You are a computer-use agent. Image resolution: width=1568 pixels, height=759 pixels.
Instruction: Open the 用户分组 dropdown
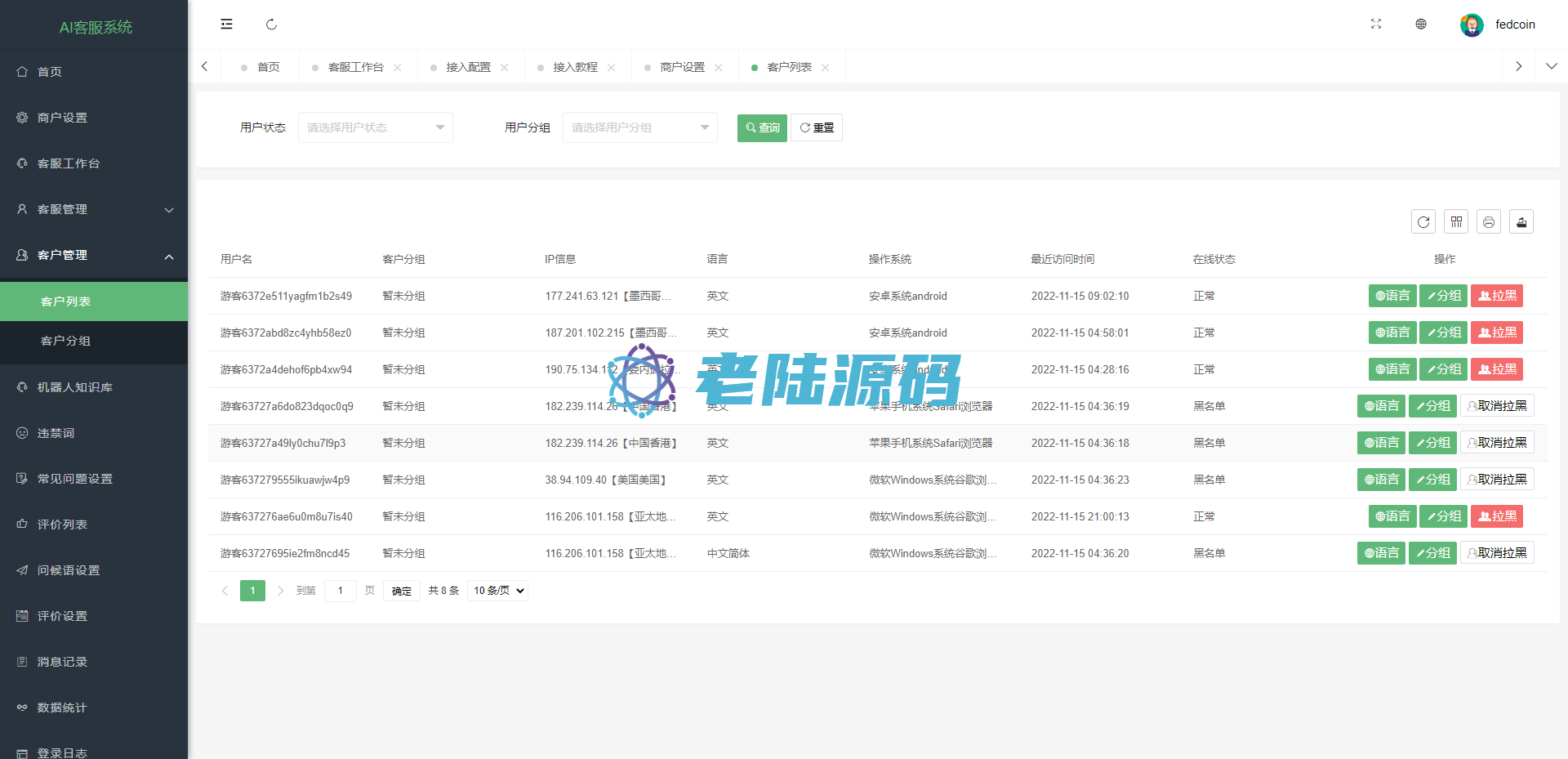639,127
